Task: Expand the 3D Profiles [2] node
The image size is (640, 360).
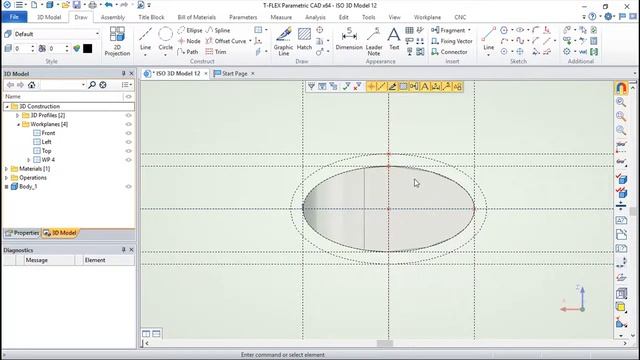Action: (x=18, y=116)
